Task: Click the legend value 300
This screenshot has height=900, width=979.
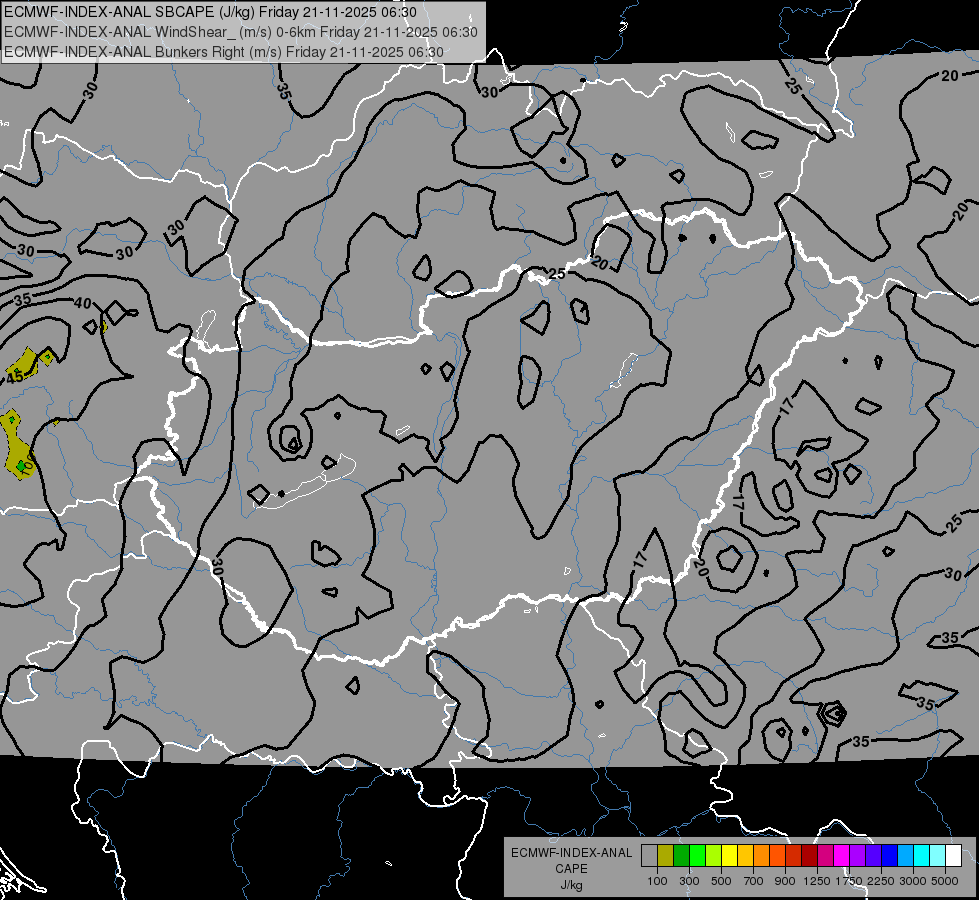Action: pyautogui.click(x=689, y=881)
